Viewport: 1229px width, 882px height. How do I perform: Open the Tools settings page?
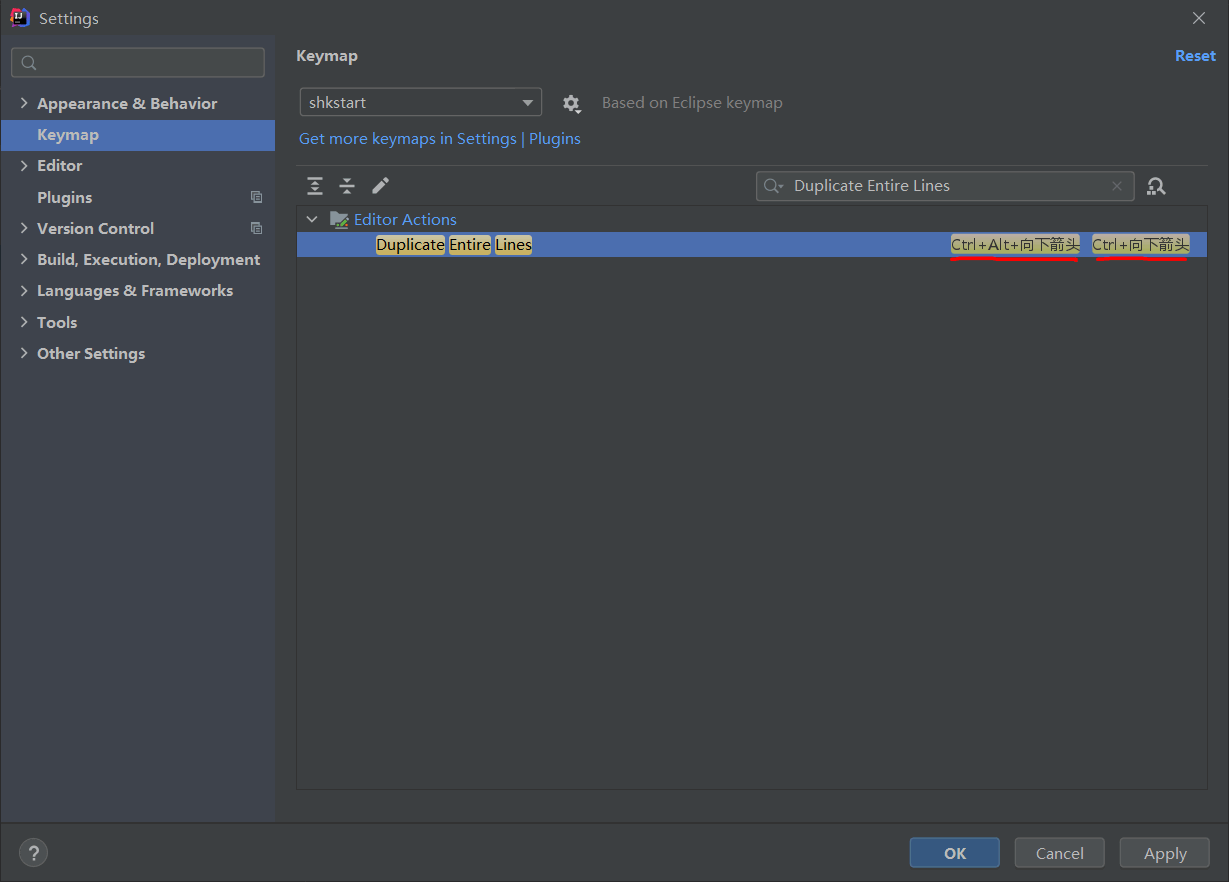pos(57,323)
